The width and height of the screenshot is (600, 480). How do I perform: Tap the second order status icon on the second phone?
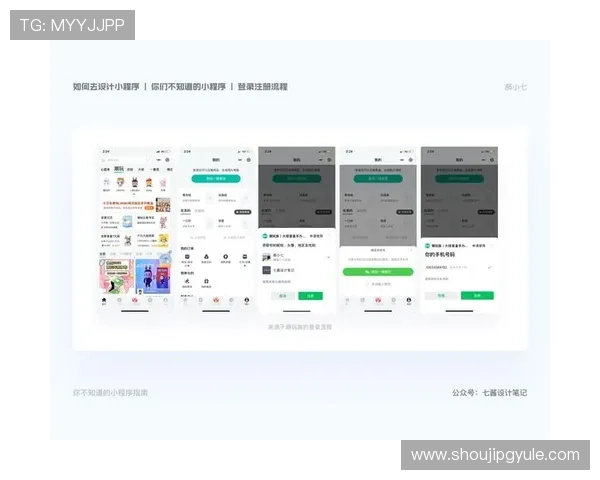point(206,257)
